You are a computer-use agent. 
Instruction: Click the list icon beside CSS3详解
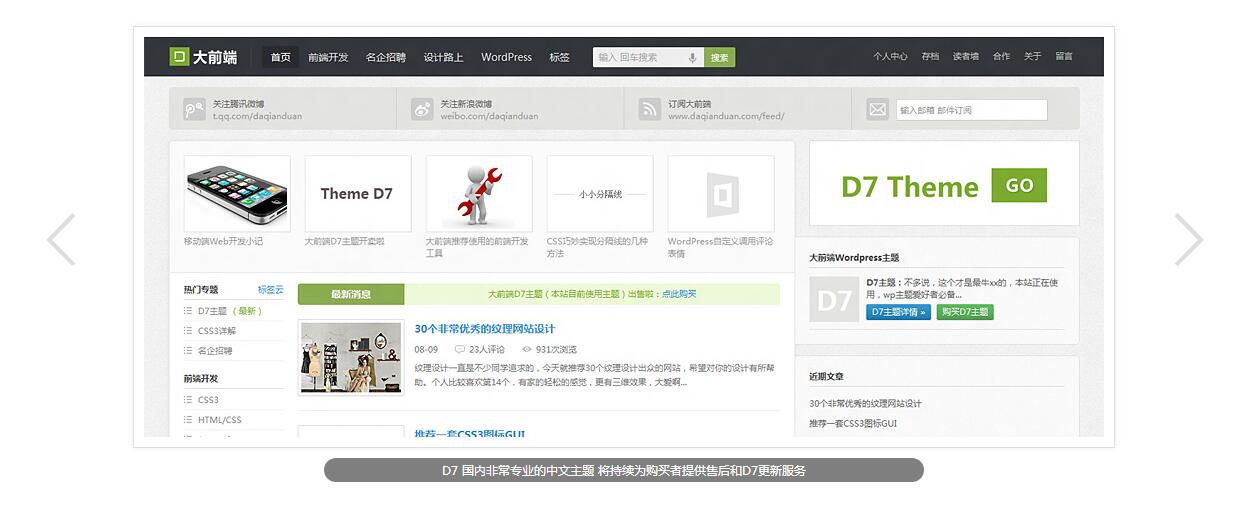click(188, 331)
